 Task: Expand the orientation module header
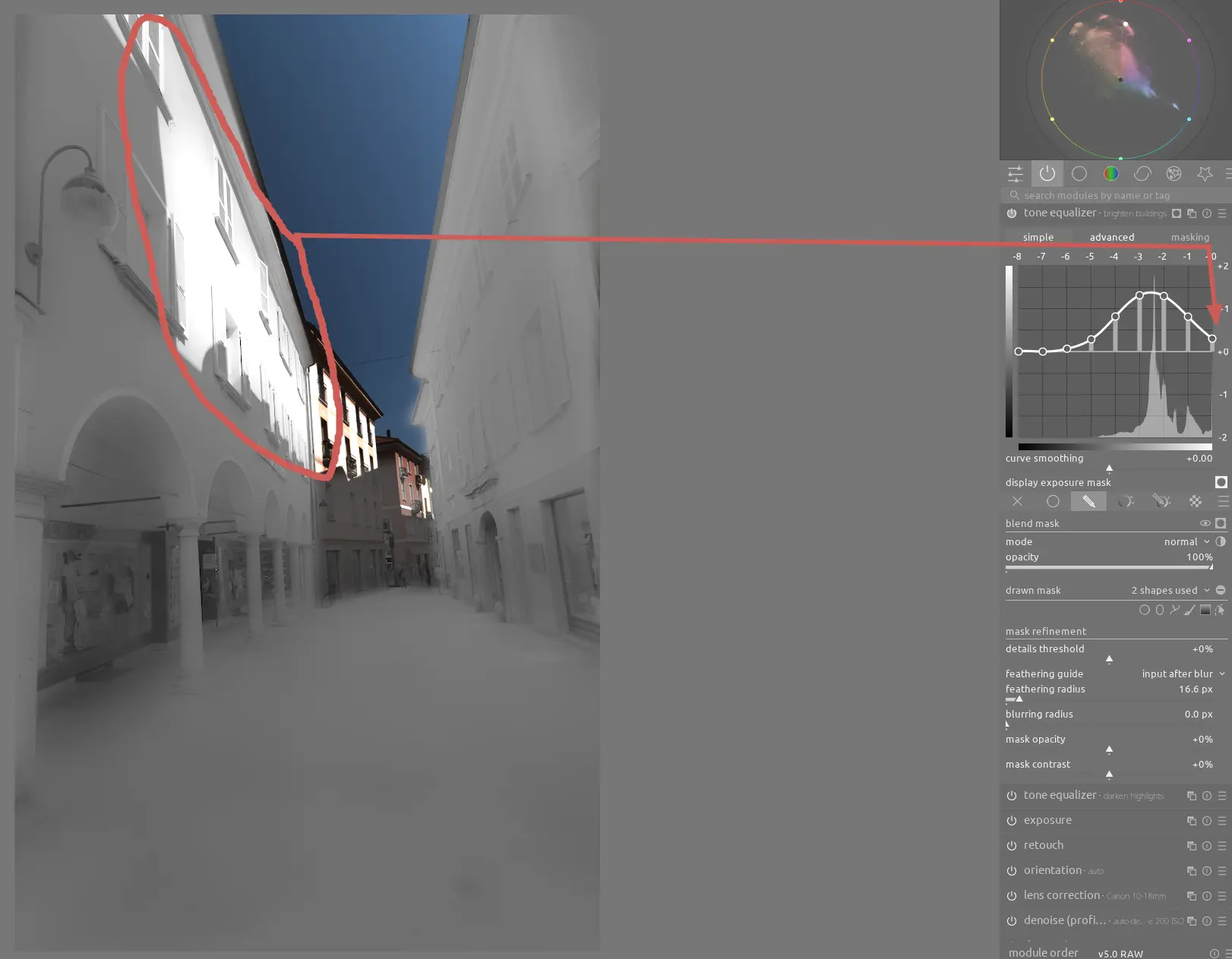(x=1053, y=870)
